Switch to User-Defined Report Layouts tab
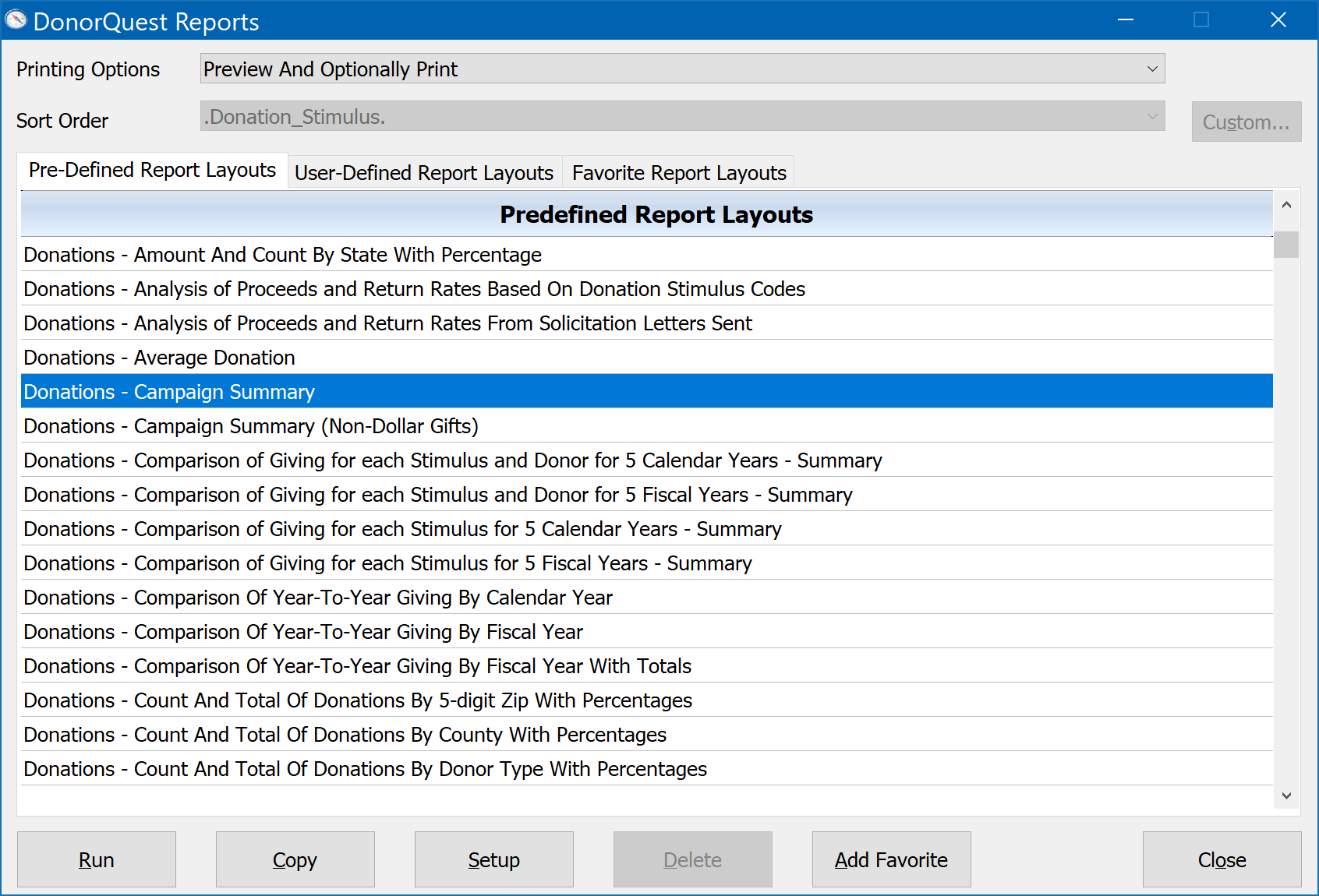This screenshot has width=1319, height=896. click(424, 172)
